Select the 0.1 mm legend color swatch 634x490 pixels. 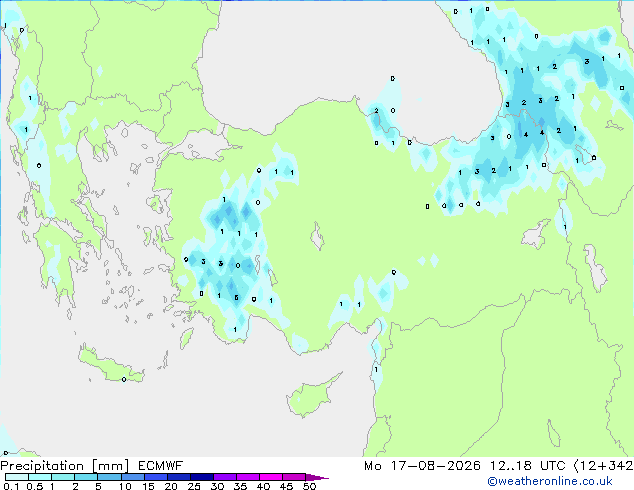(x=17, y=477)
